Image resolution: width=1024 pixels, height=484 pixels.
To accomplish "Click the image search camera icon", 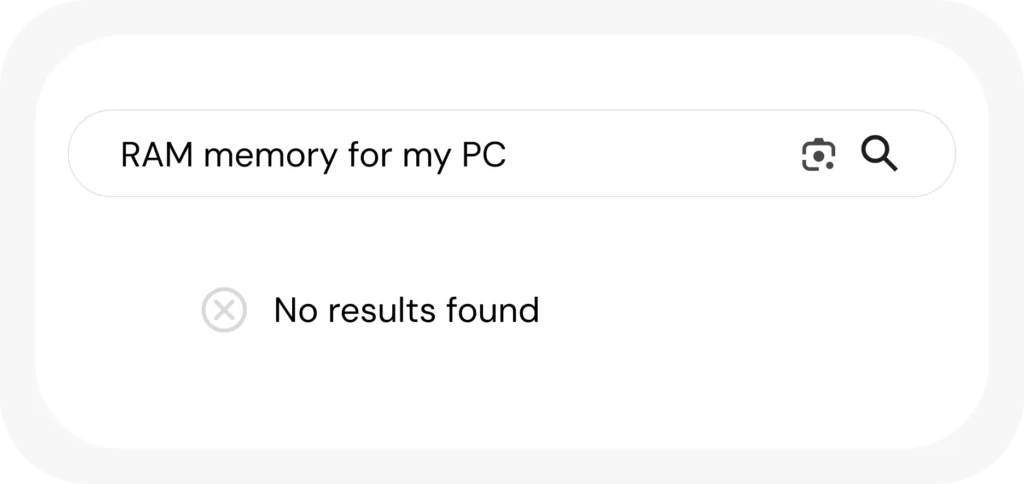I will [x=818, y=155].
